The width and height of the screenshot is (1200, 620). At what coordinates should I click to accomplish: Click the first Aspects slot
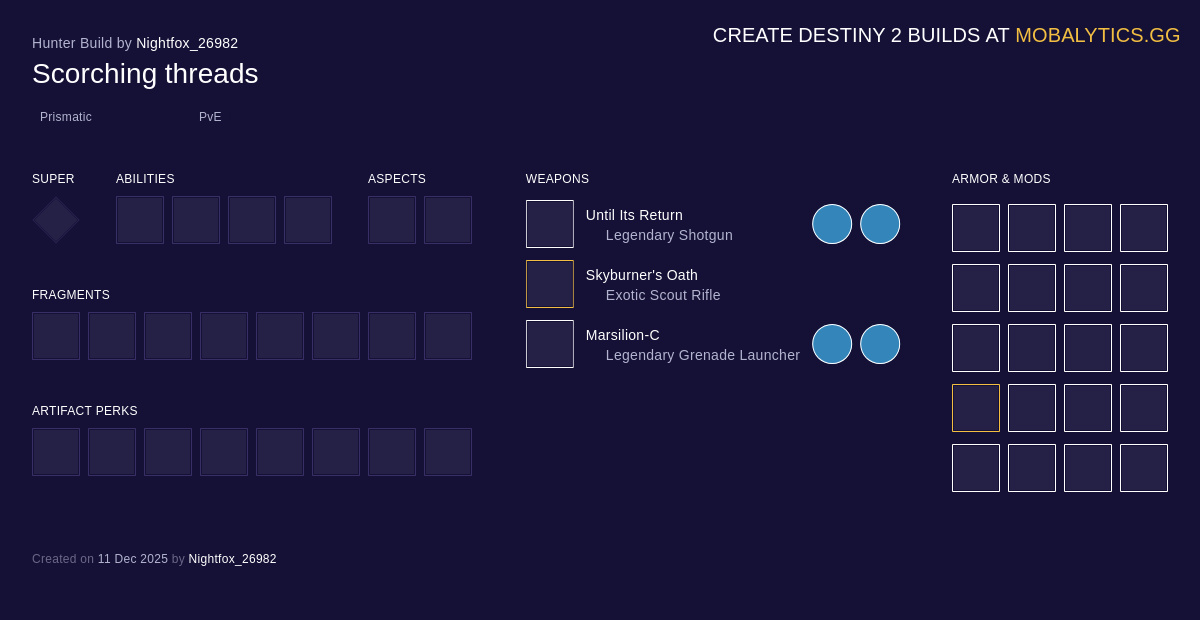pos(392,220)
